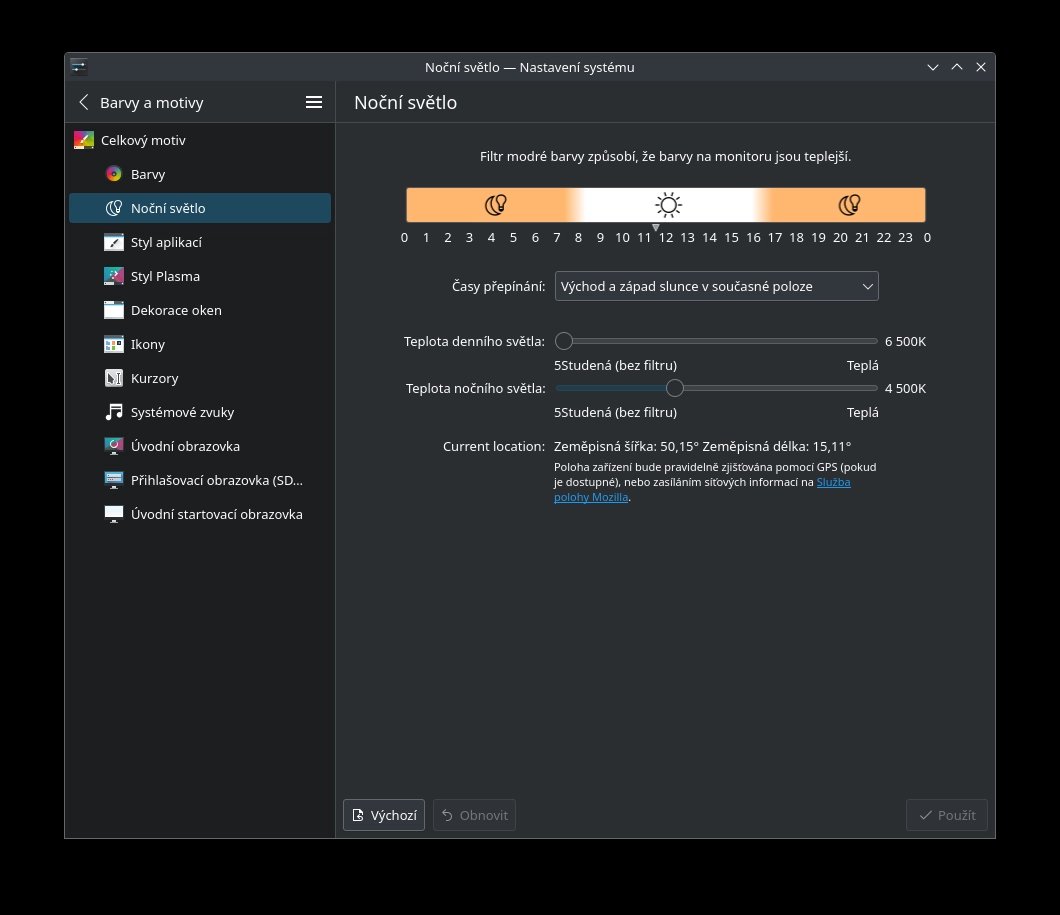This screenshot has height=915, width=1060.
Task: Open the Časy přepínání dropdown
Action: click(716, 286)
